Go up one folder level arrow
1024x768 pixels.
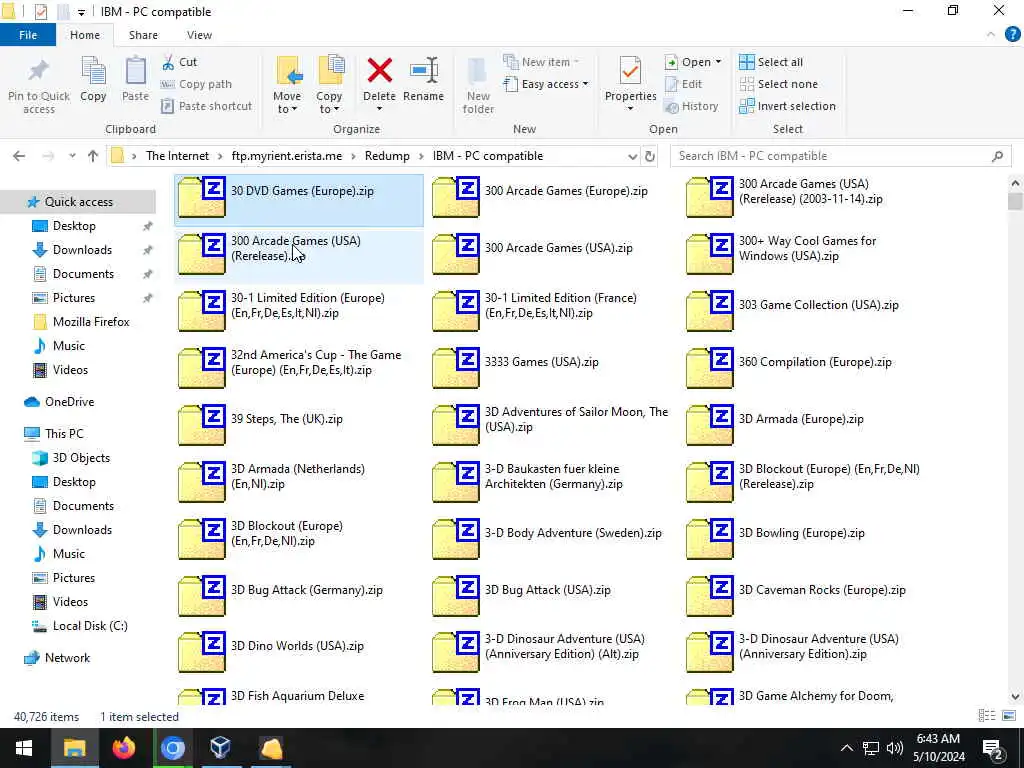[93, 156]
